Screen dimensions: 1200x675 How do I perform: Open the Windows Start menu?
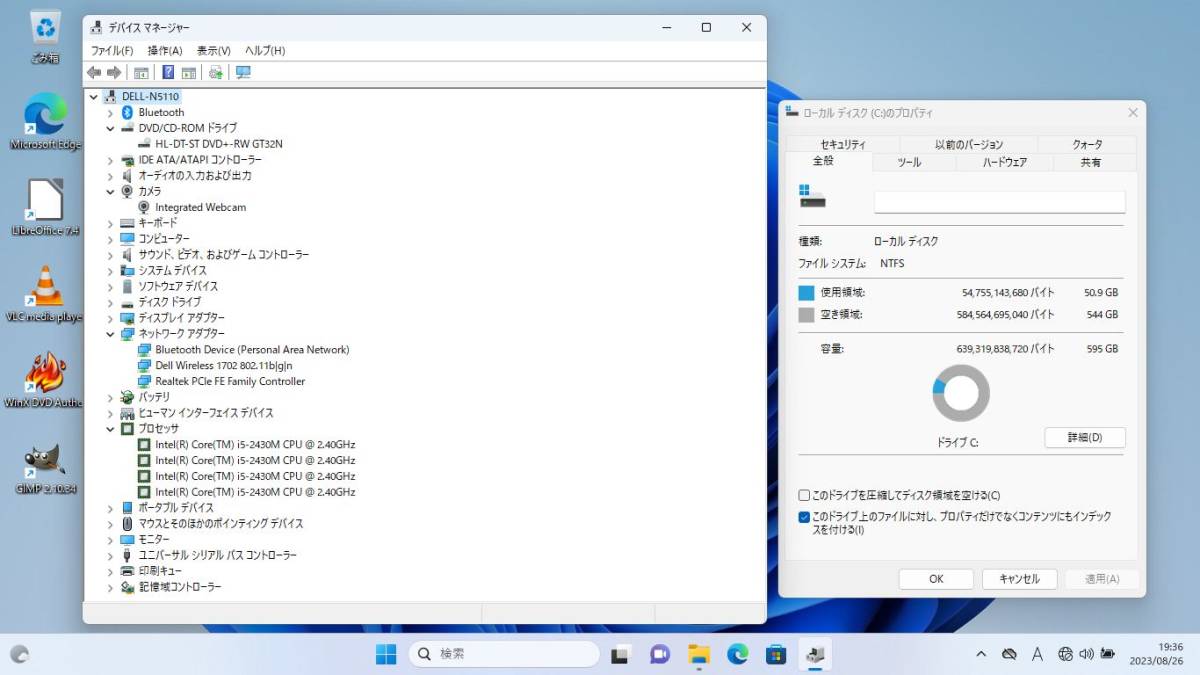click(x=386, y=654)
